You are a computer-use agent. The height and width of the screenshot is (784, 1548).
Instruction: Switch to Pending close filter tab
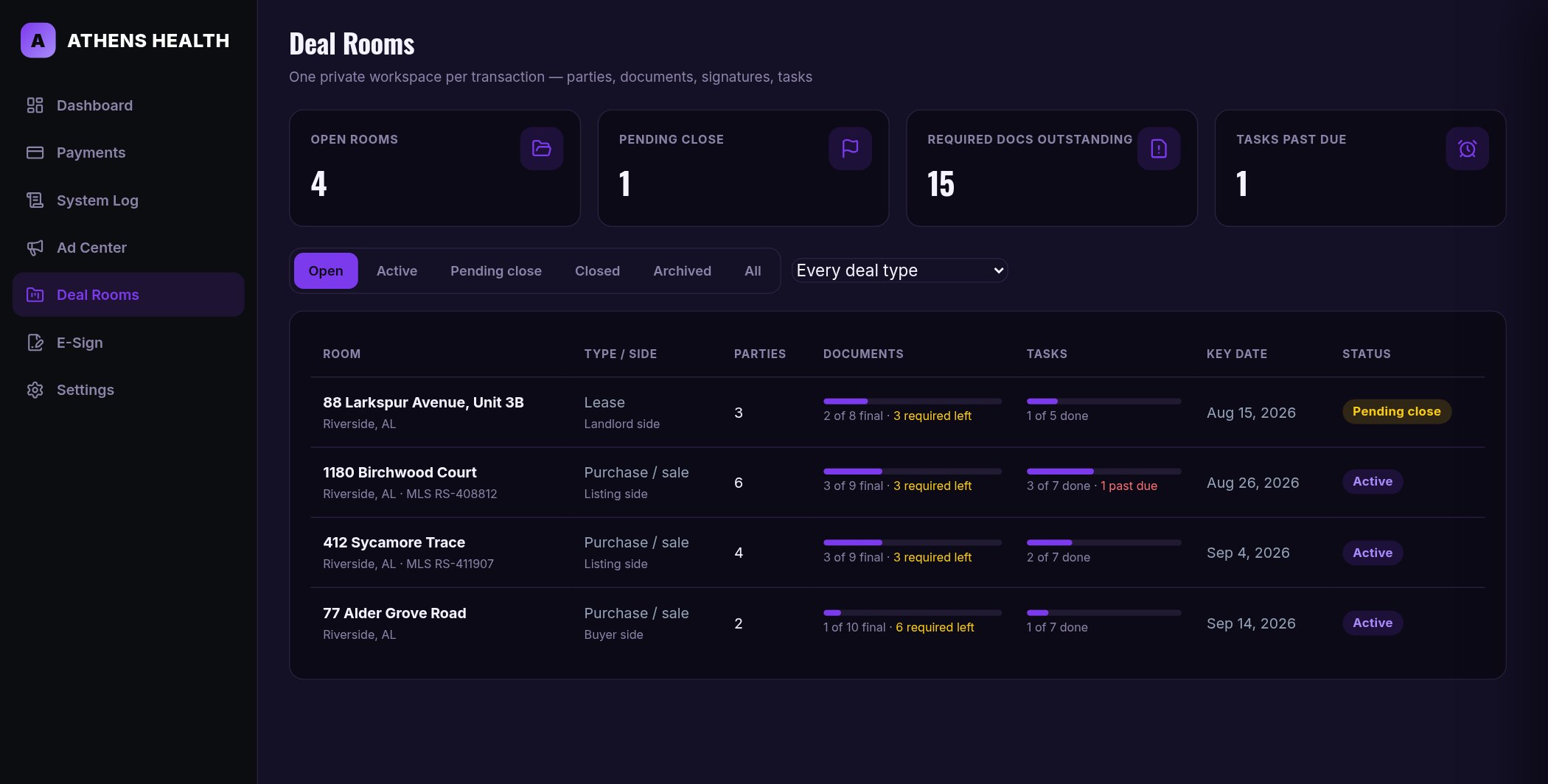pos(496,271)
